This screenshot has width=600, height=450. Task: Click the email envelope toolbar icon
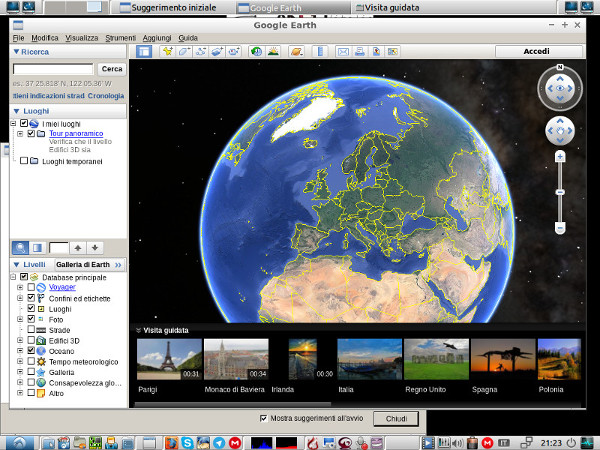click(343, 51)
